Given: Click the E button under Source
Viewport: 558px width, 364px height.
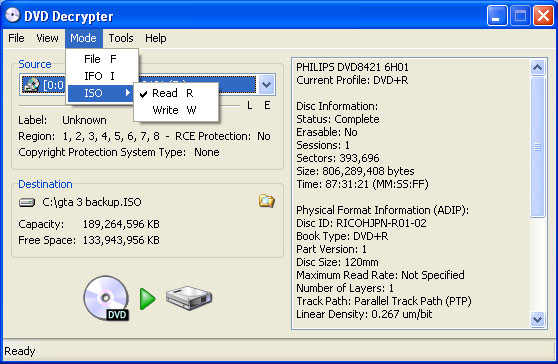Looking at the screenshot, I should (x=267, y=105).
